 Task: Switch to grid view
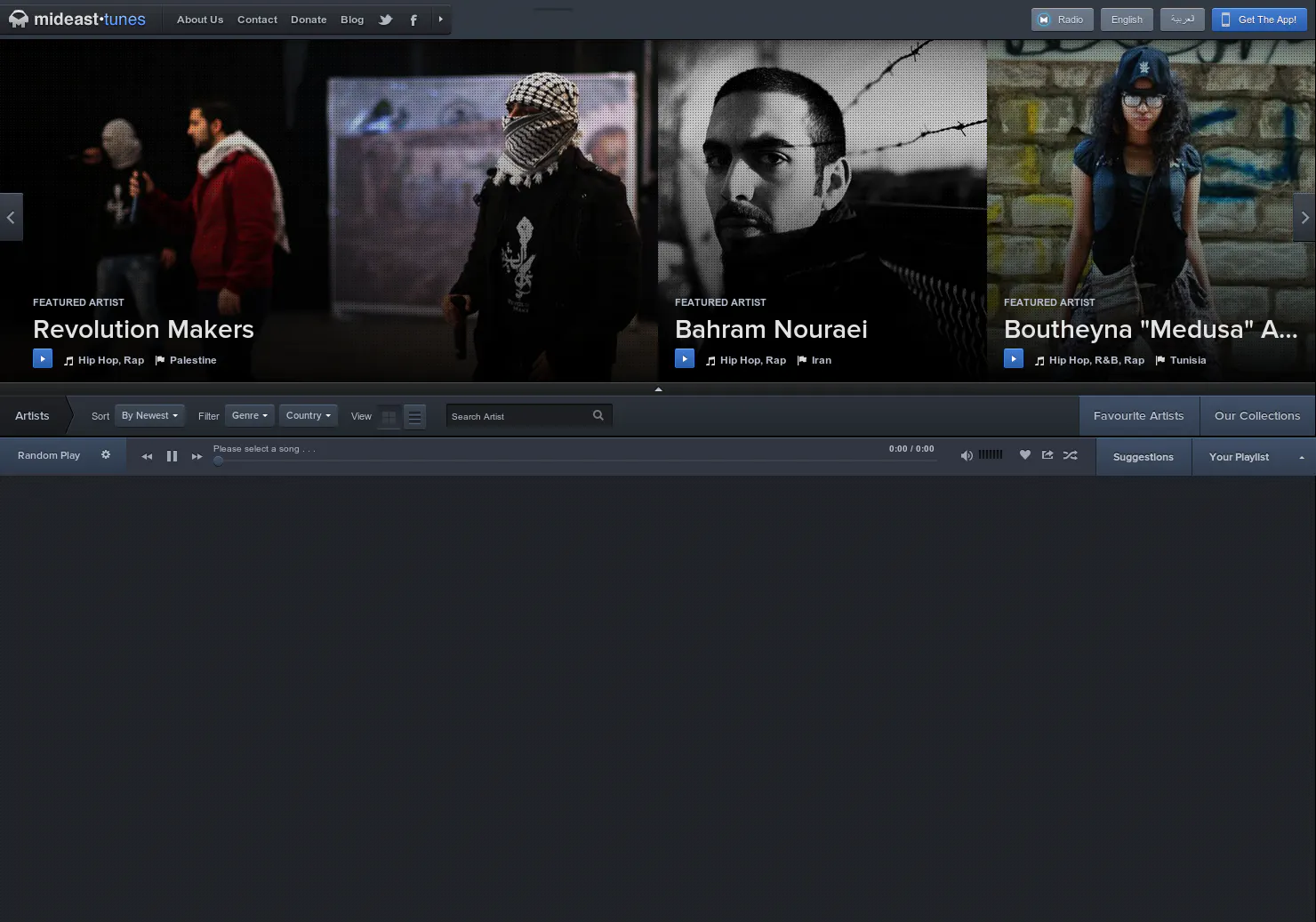pyautogui.click(x=389, y=416)
